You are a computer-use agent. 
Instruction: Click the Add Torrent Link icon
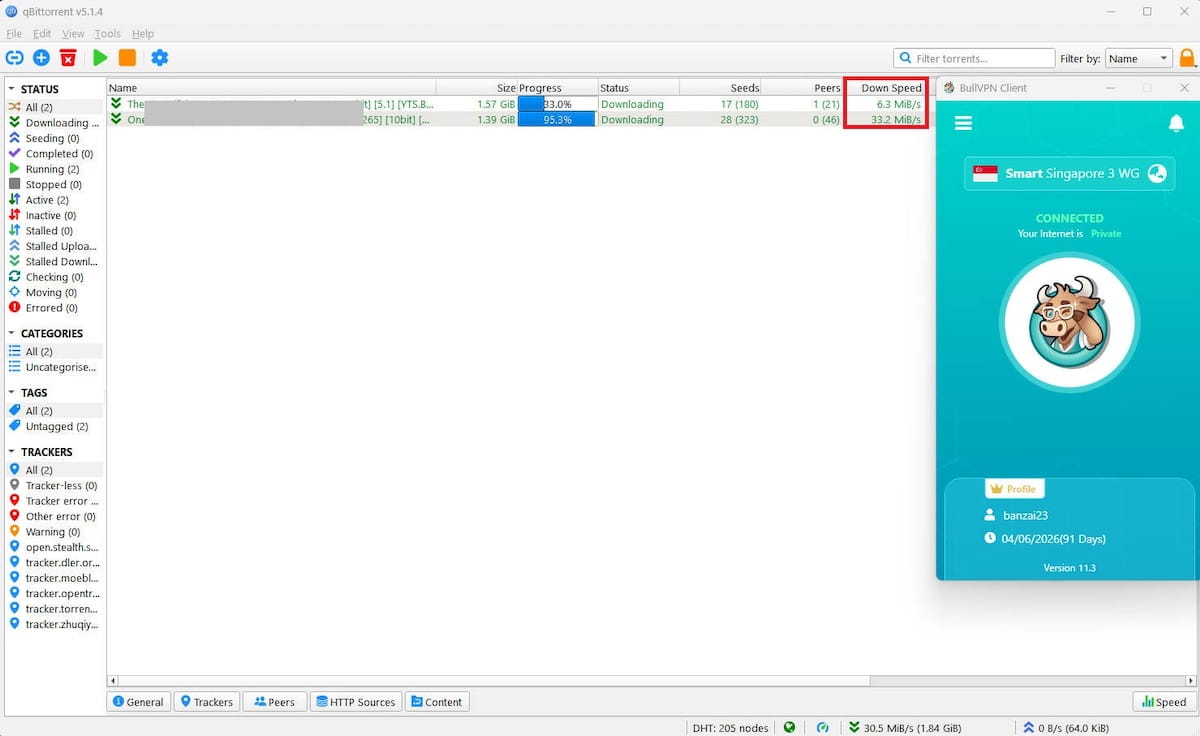[14, 58]
